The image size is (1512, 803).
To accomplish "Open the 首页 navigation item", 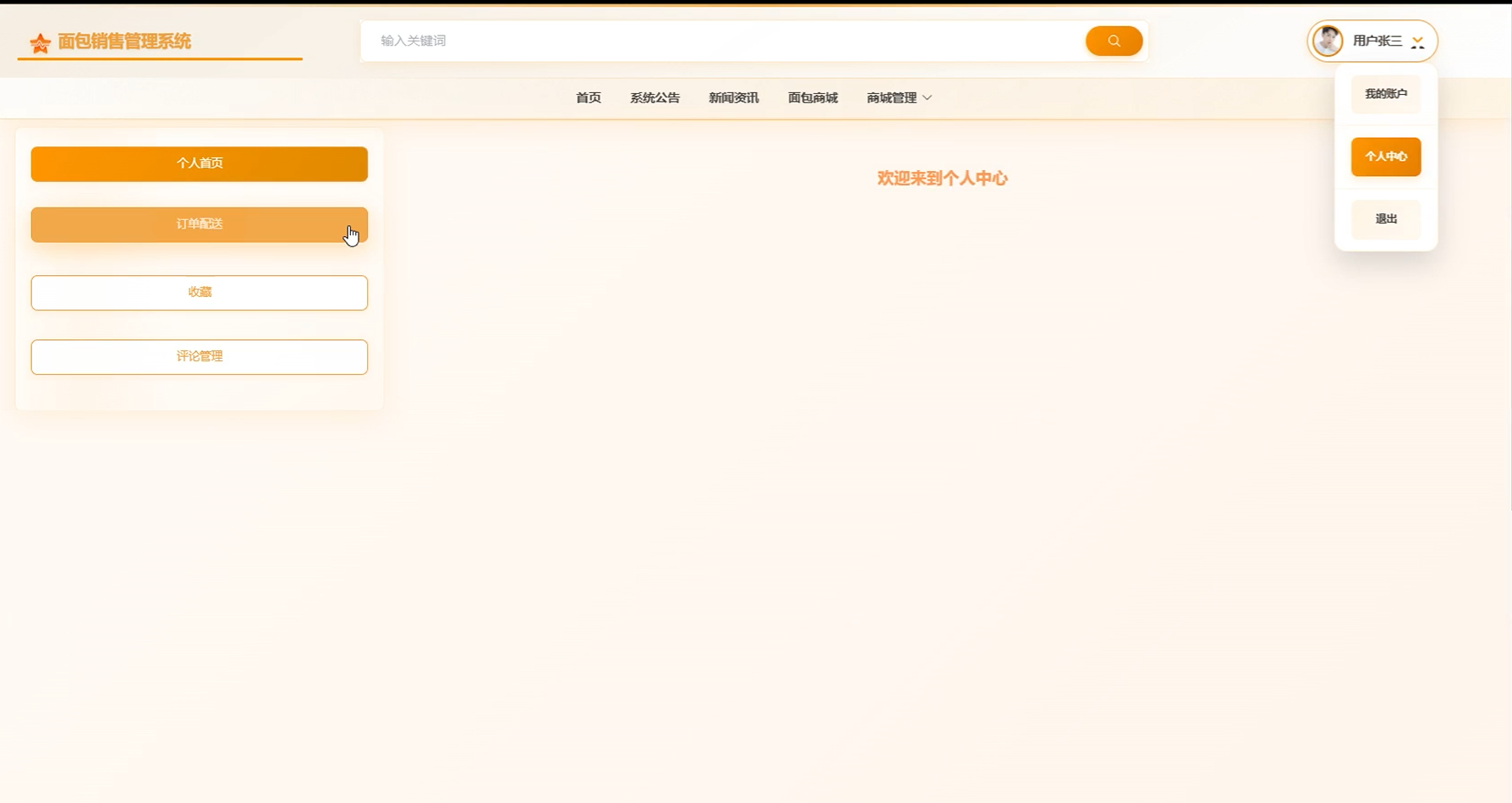I will 589,98.
